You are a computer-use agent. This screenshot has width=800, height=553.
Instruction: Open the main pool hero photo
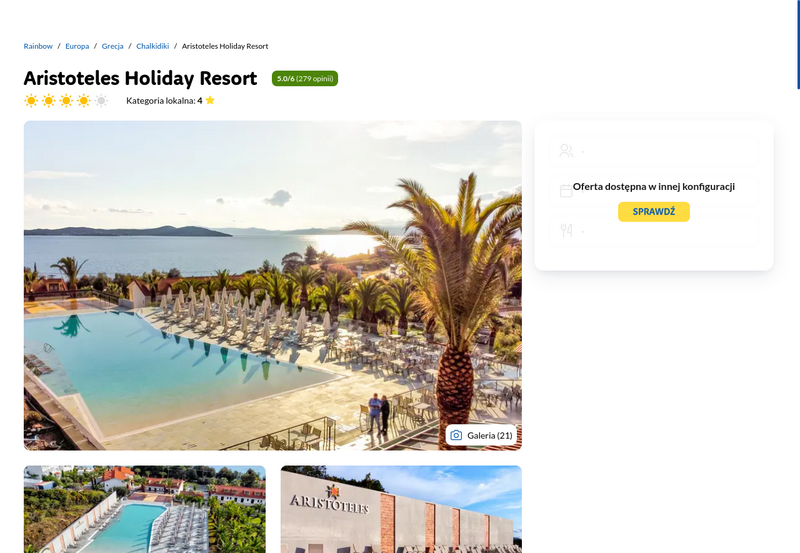point(272,285)
